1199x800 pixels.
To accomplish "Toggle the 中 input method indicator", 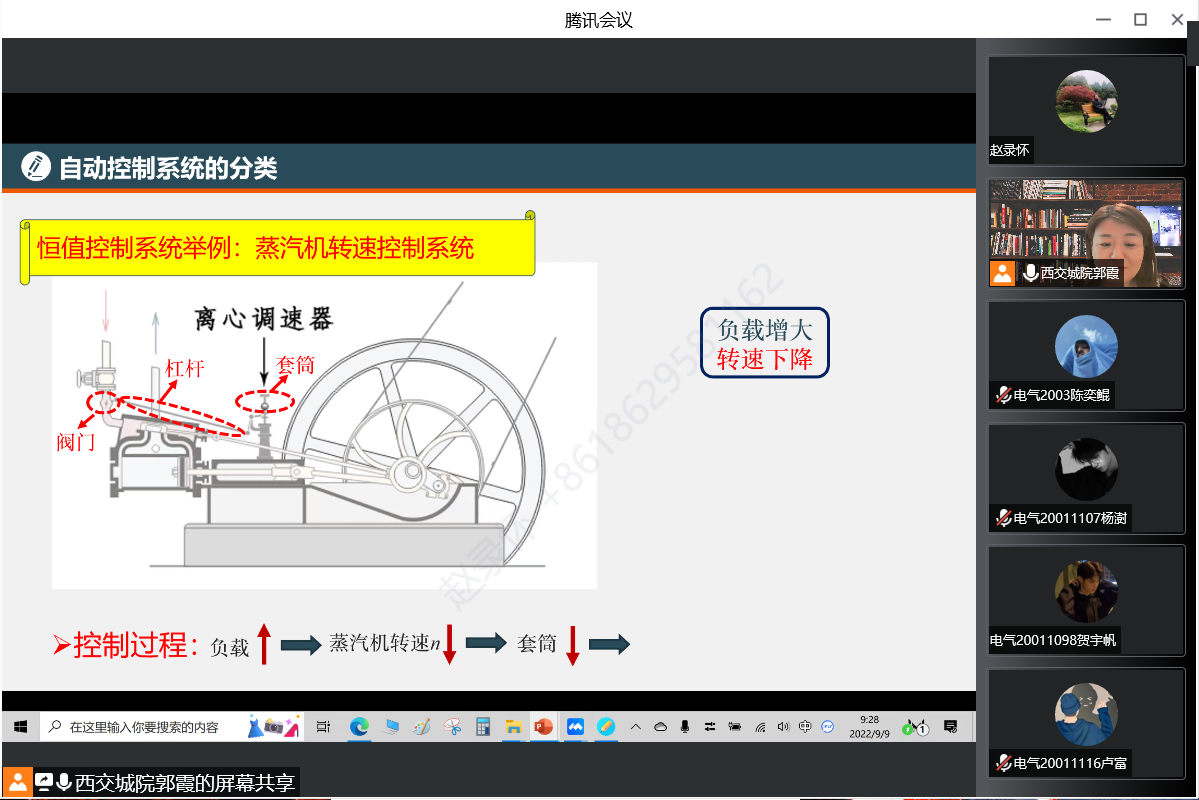I will coord(805,727).
